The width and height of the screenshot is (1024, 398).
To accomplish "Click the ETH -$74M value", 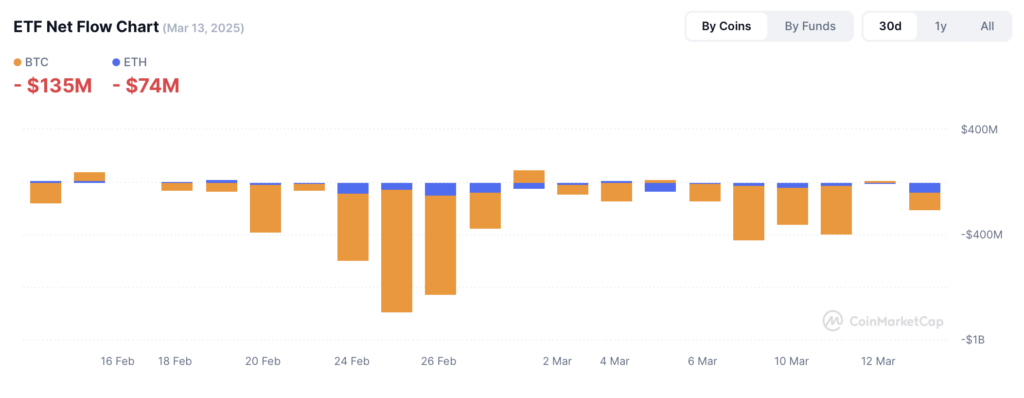I will [146, 85].
